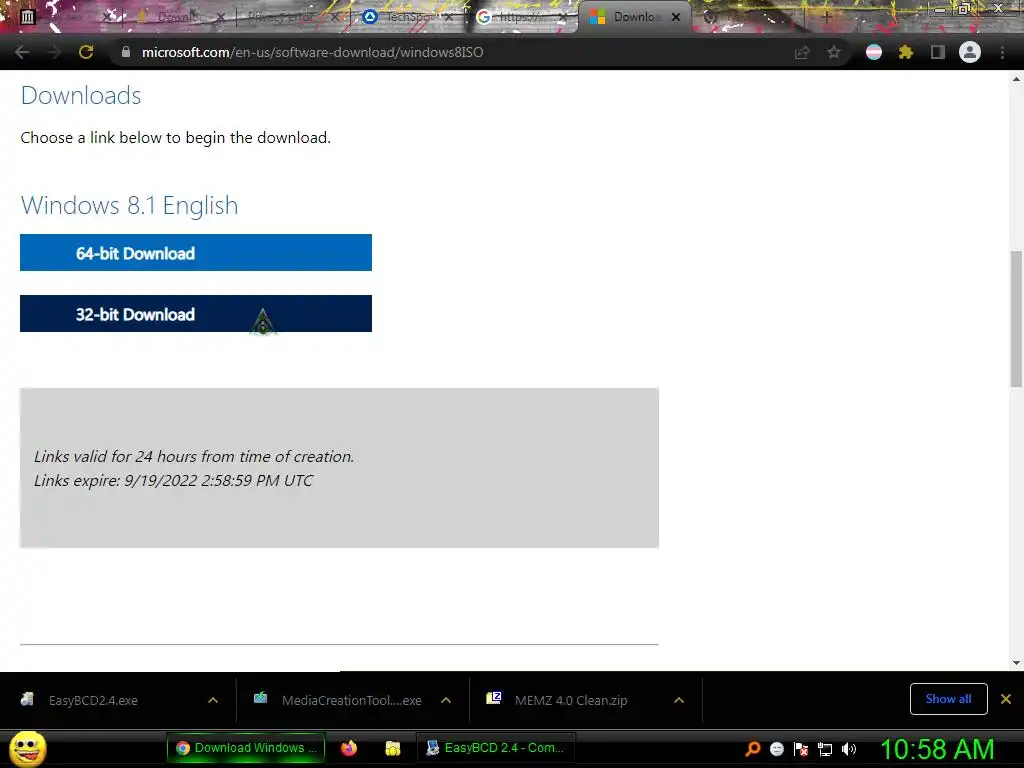This screenshot has height=768, width=1024.
Task: Click the Windows 8.1 English heading
Action: coord(129,205)
